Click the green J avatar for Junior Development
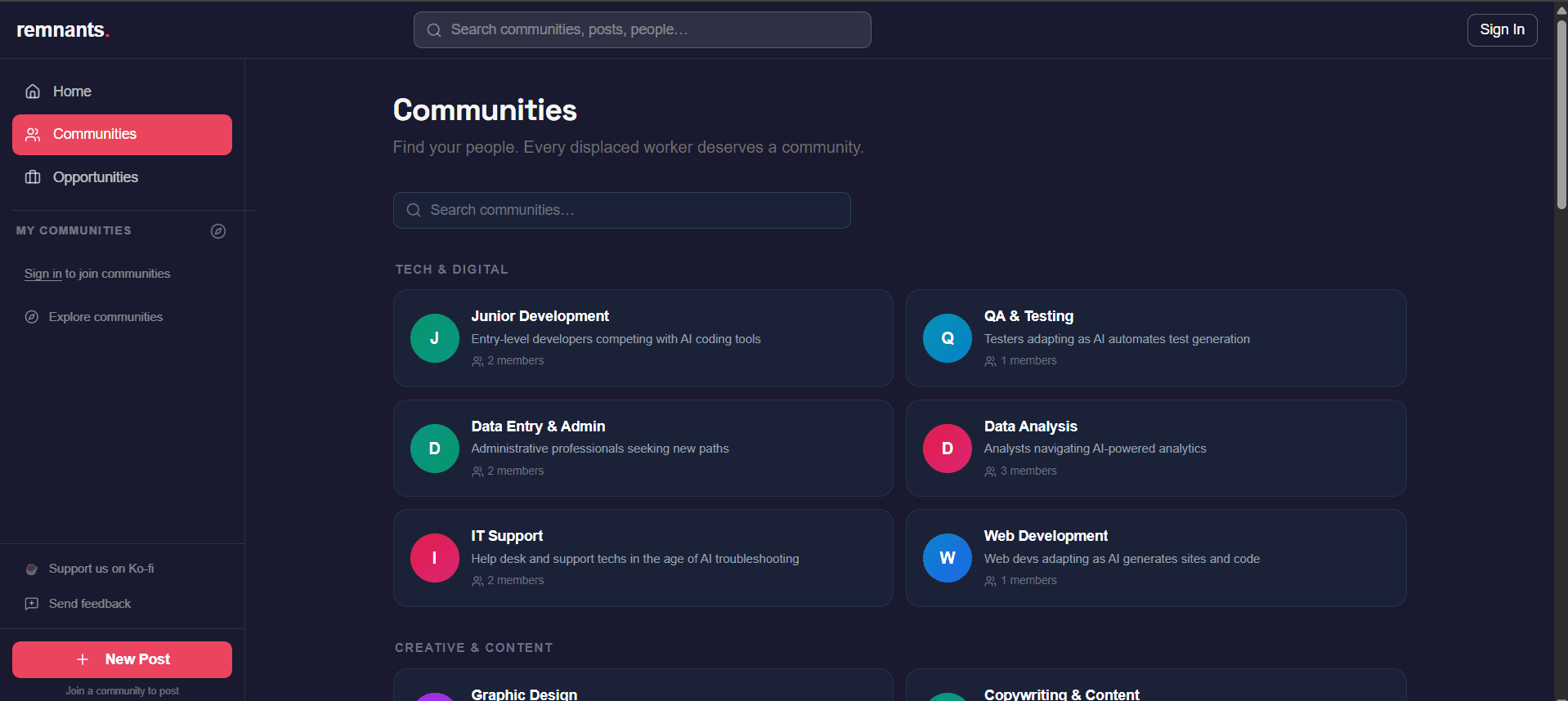Viewport: 1568px width, 701px height. (434, 338)
